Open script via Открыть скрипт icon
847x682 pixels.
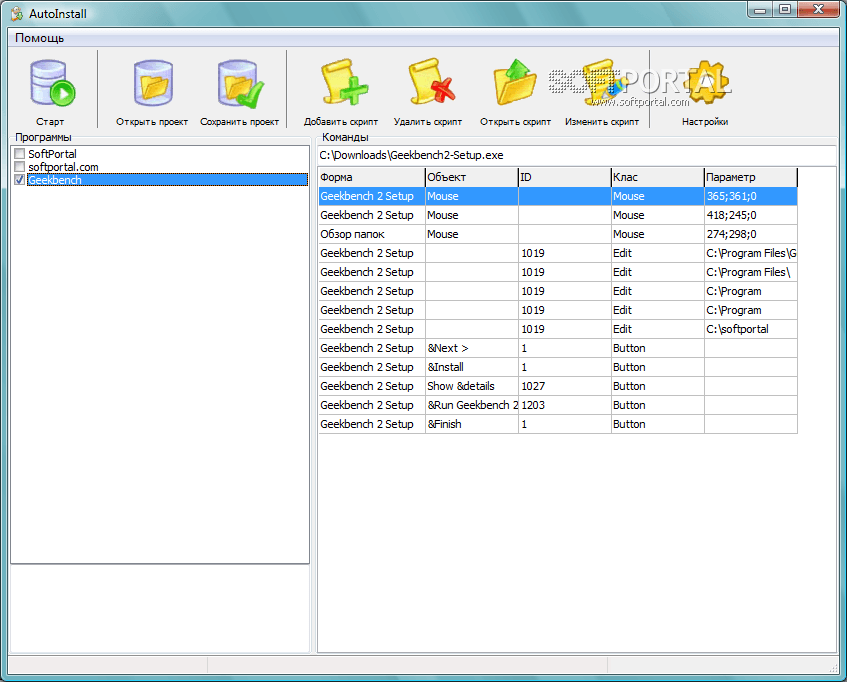515,82
